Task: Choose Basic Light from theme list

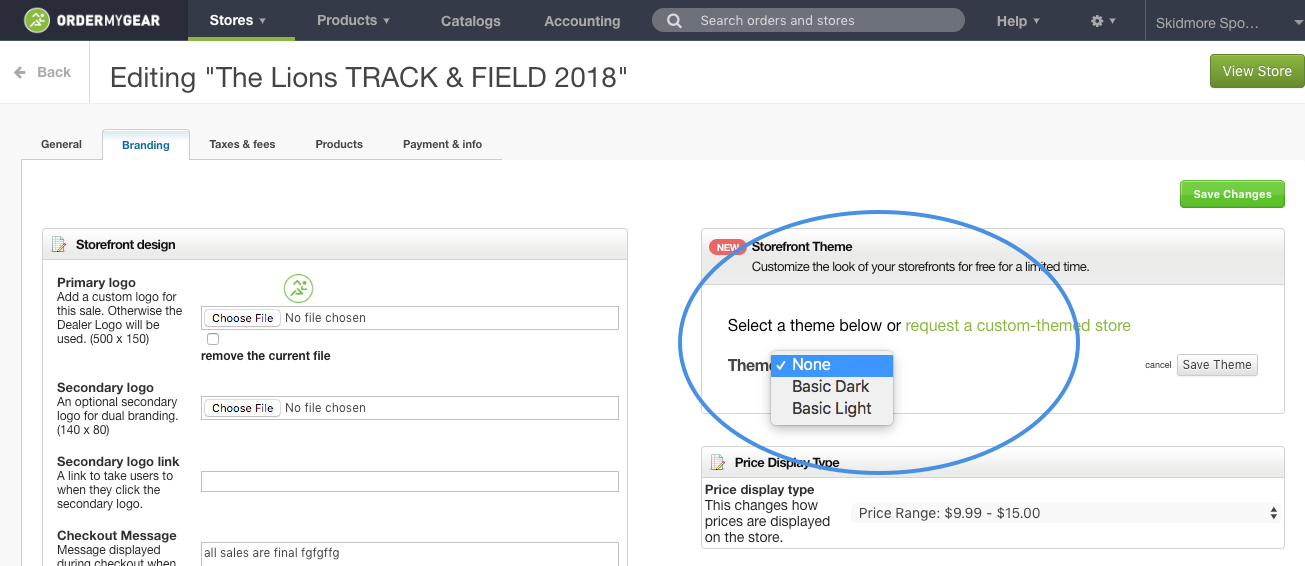Action: tap(831, 408)
